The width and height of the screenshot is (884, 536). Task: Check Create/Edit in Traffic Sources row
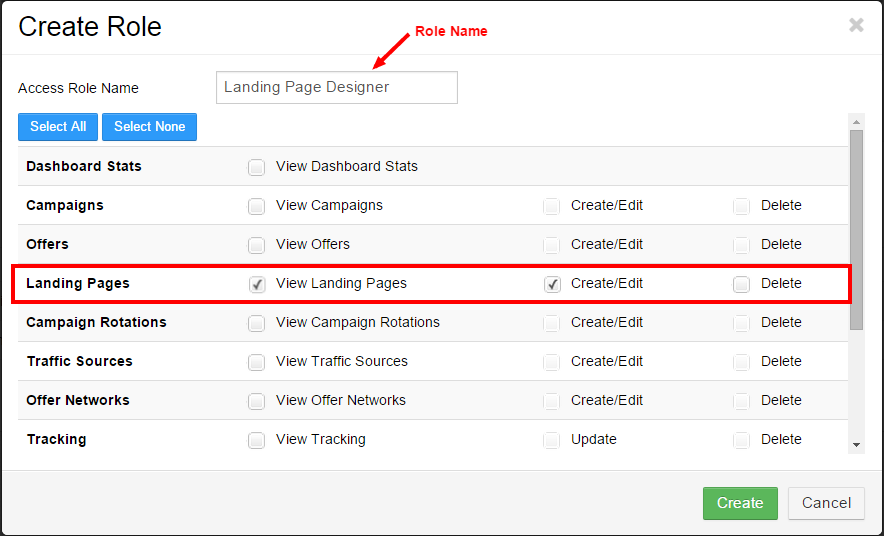pos(552,362)
